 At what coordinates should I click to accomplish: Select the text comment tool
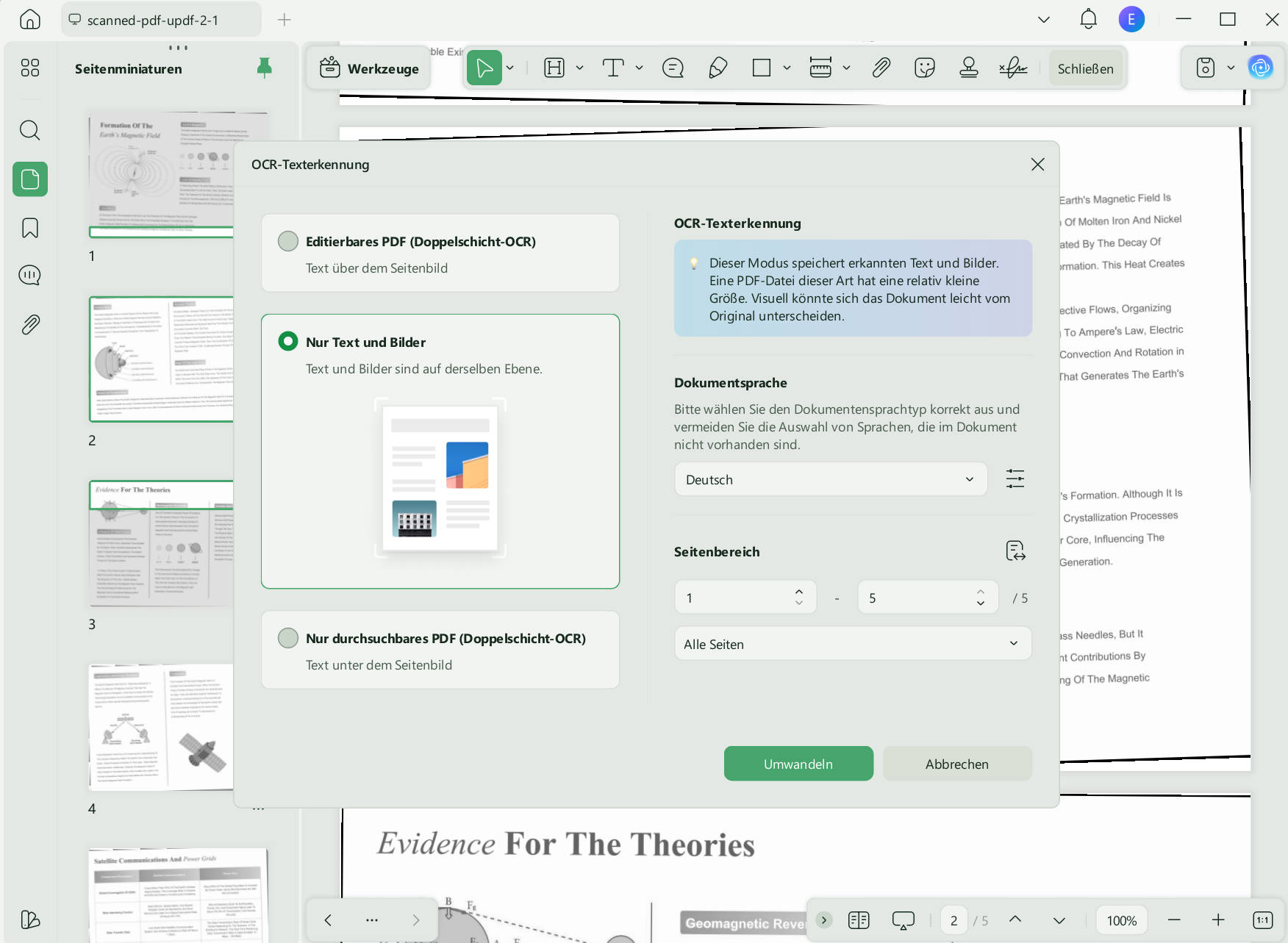coord(613,68)
